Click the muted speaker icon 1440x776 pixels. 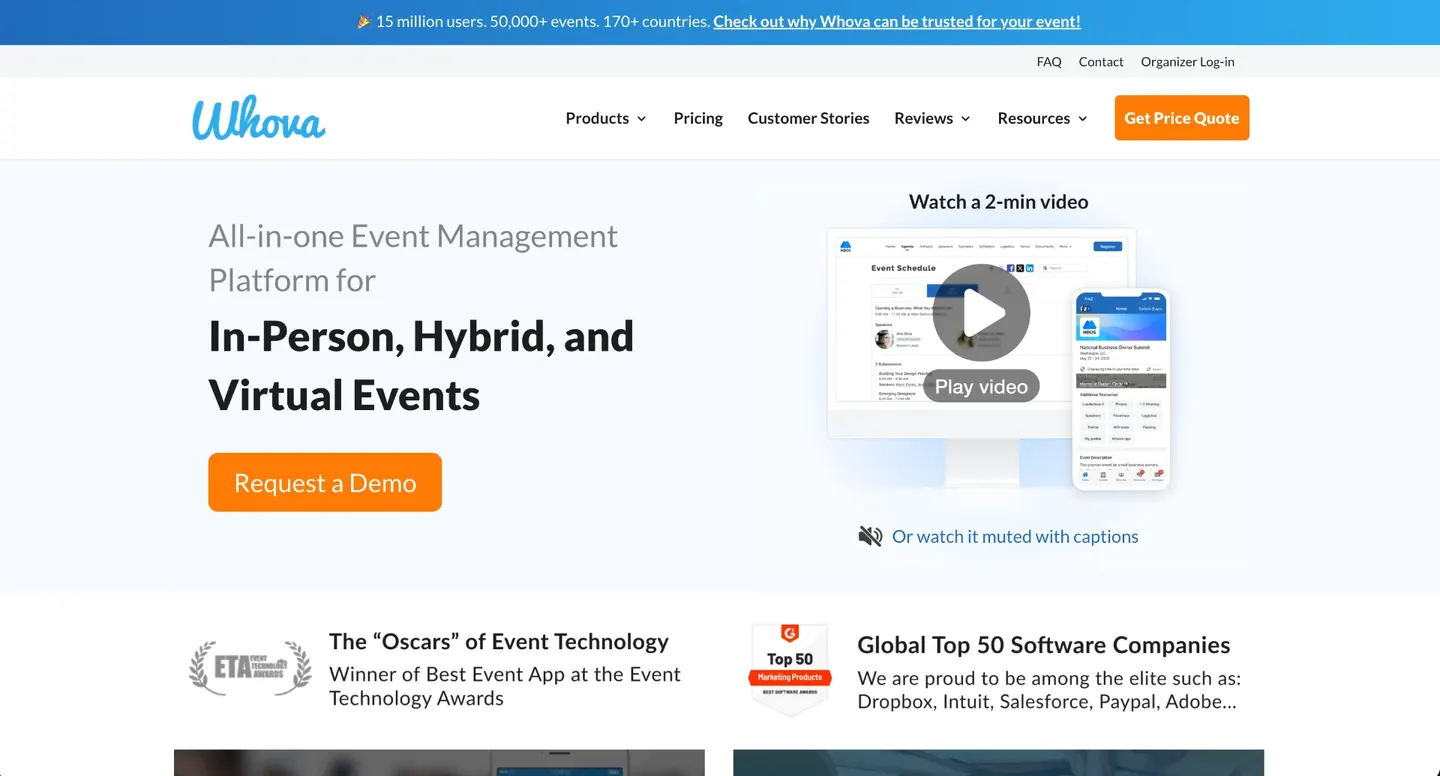pyautogui.click(x=870, y=536)
